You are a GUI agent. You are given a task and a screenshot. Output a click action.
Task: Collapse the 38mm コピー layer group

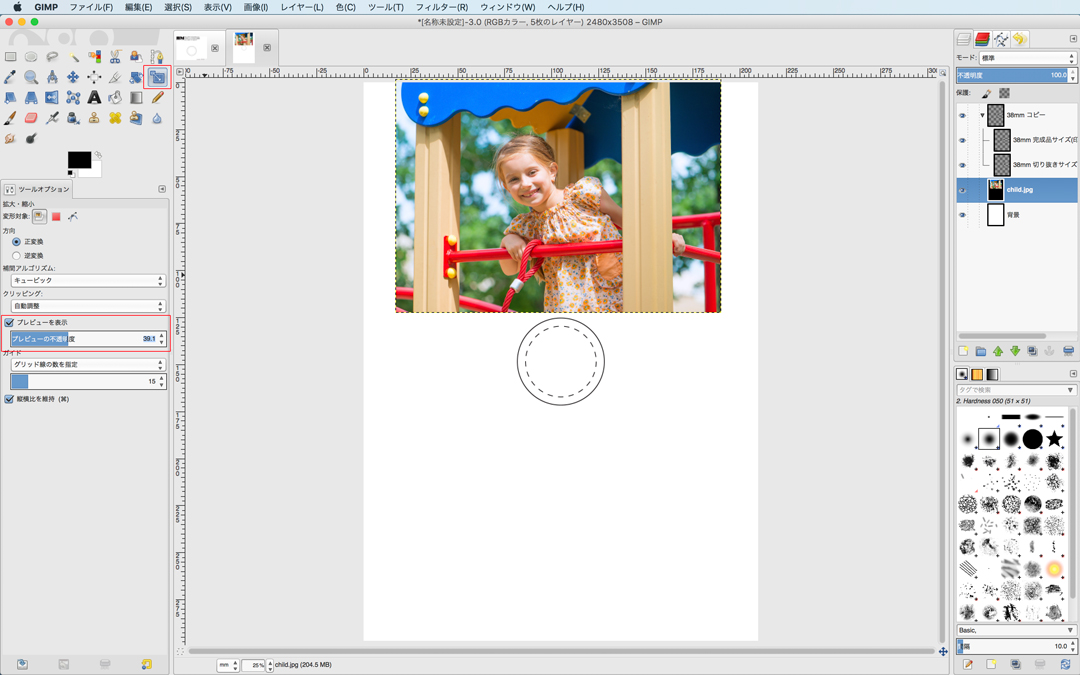[982, 115]
